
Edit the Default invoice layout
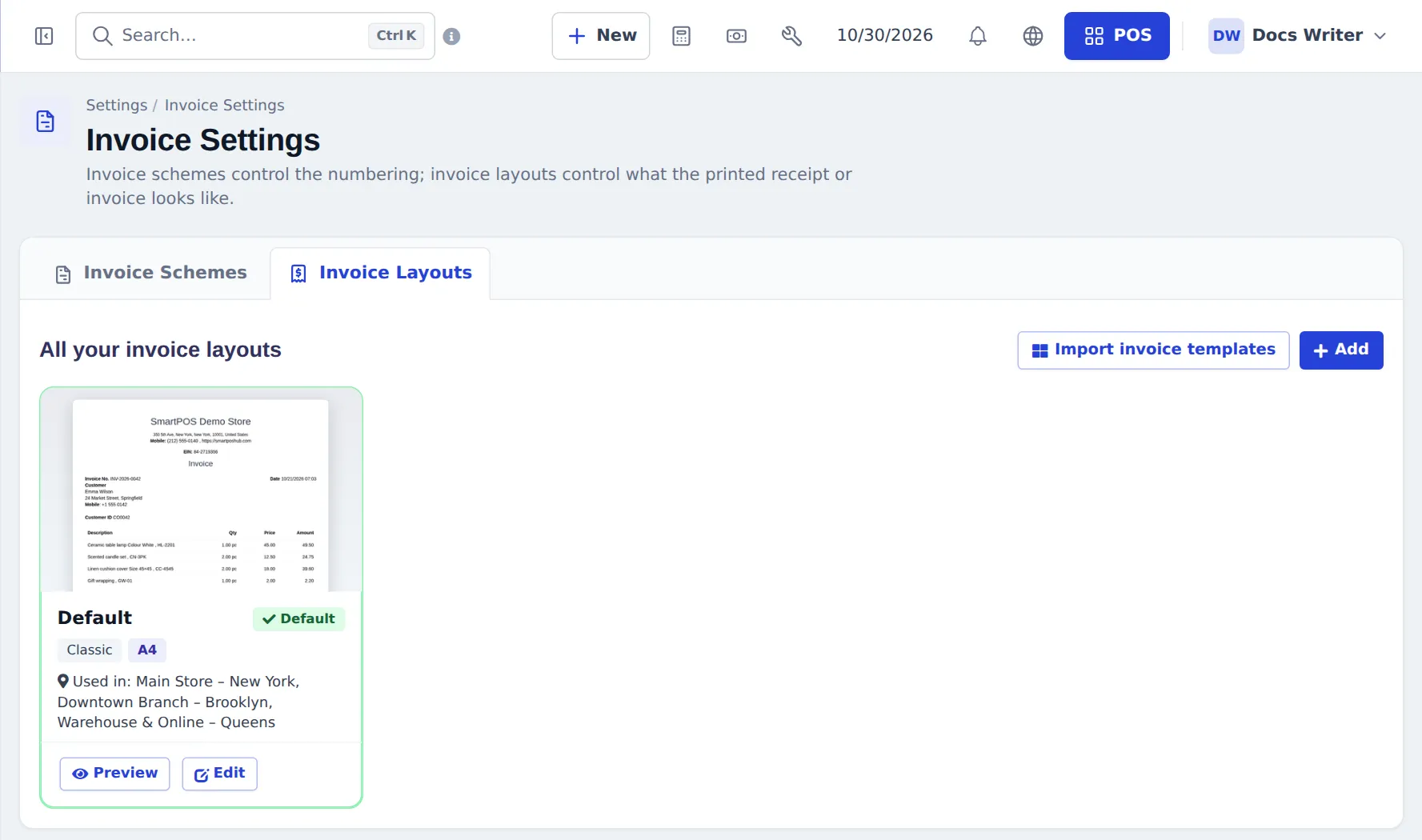click(220, 774)
